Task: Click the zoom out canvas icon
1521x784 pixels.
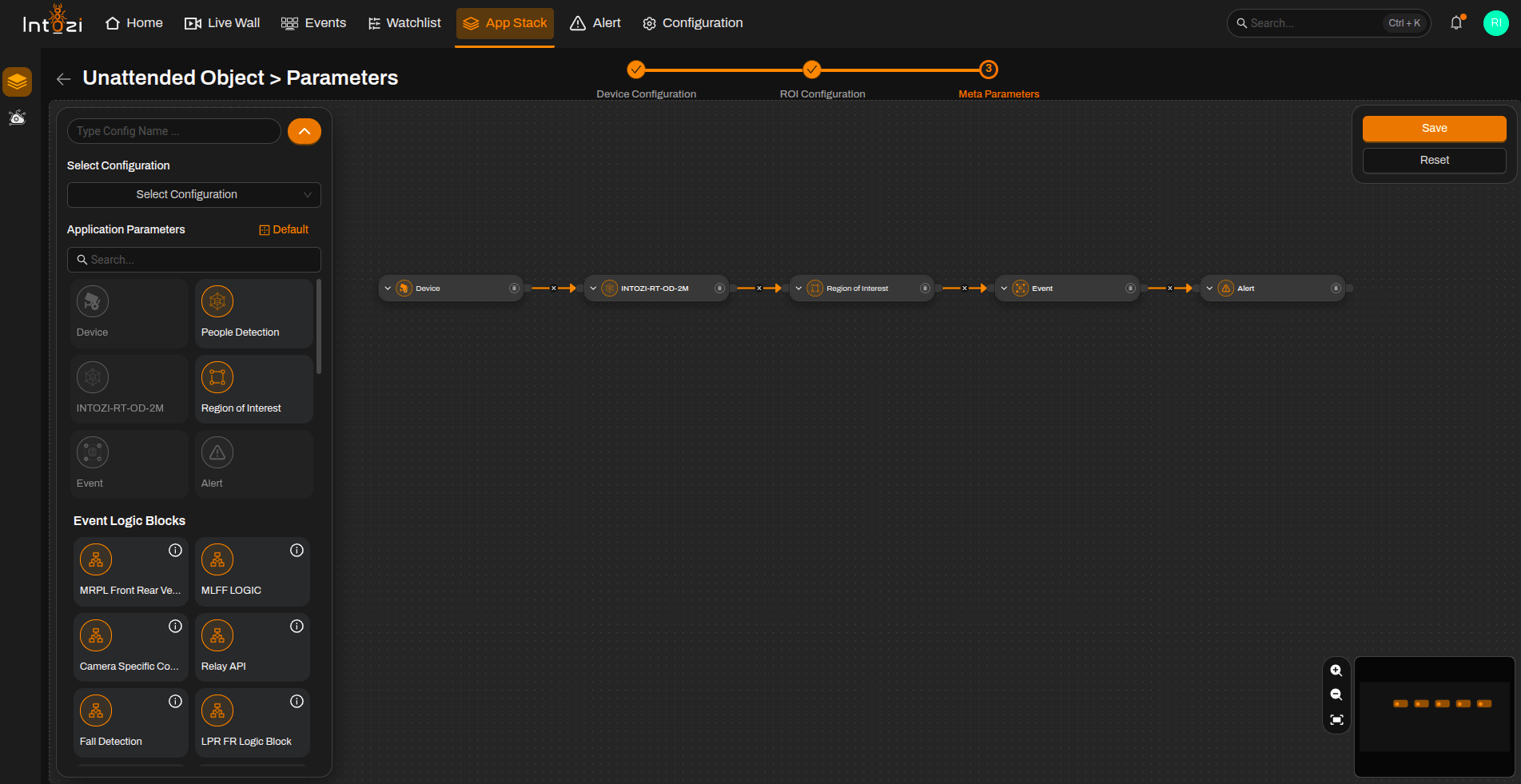Action: [x=1336, y=694]
